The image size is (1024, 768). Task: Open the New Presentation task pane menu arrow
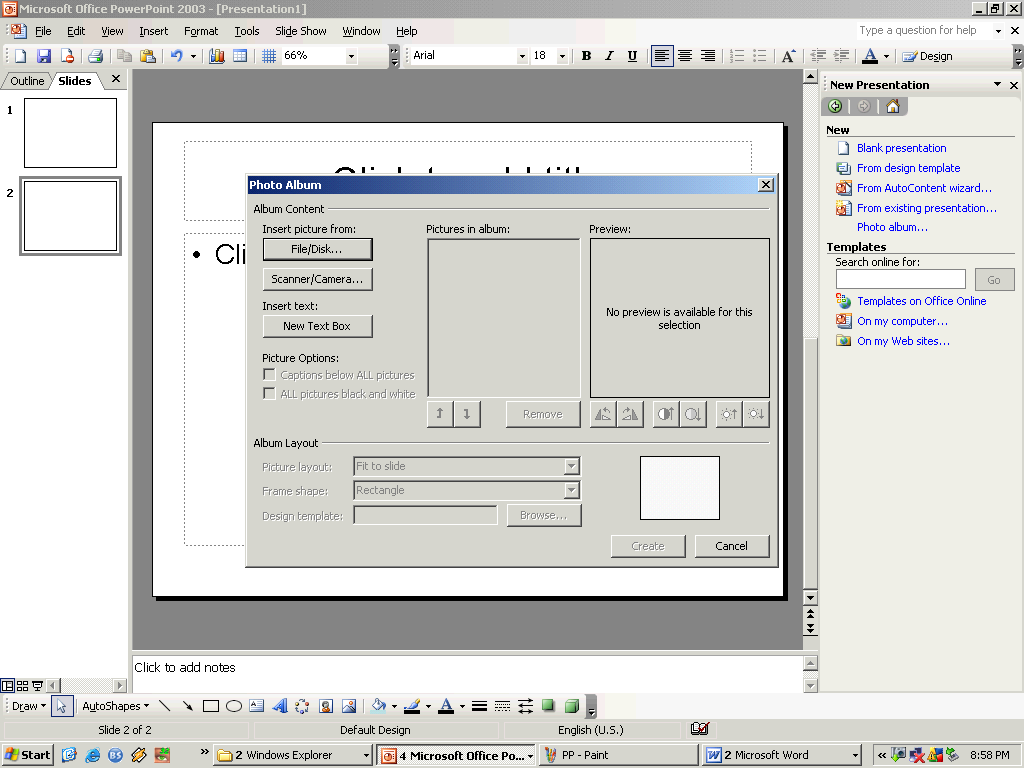[x=997, y=84]
